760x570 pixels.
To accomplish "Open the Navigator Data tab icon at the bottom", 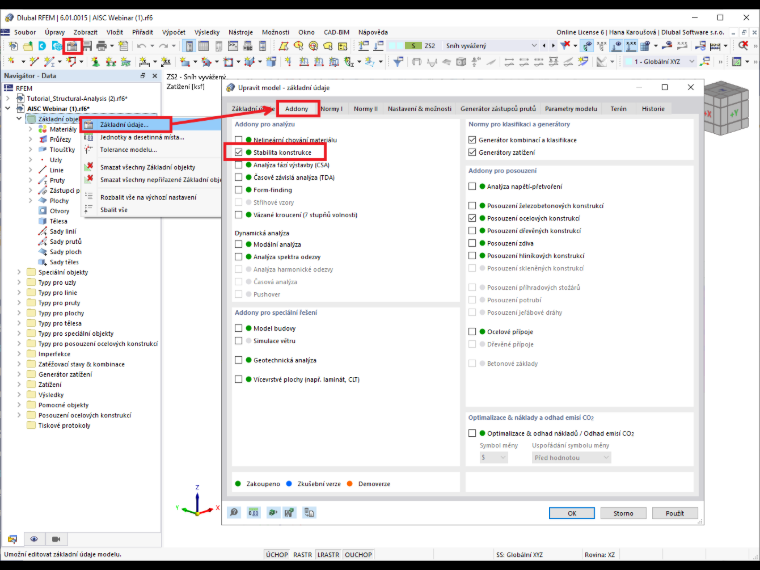I will [13, 539].
